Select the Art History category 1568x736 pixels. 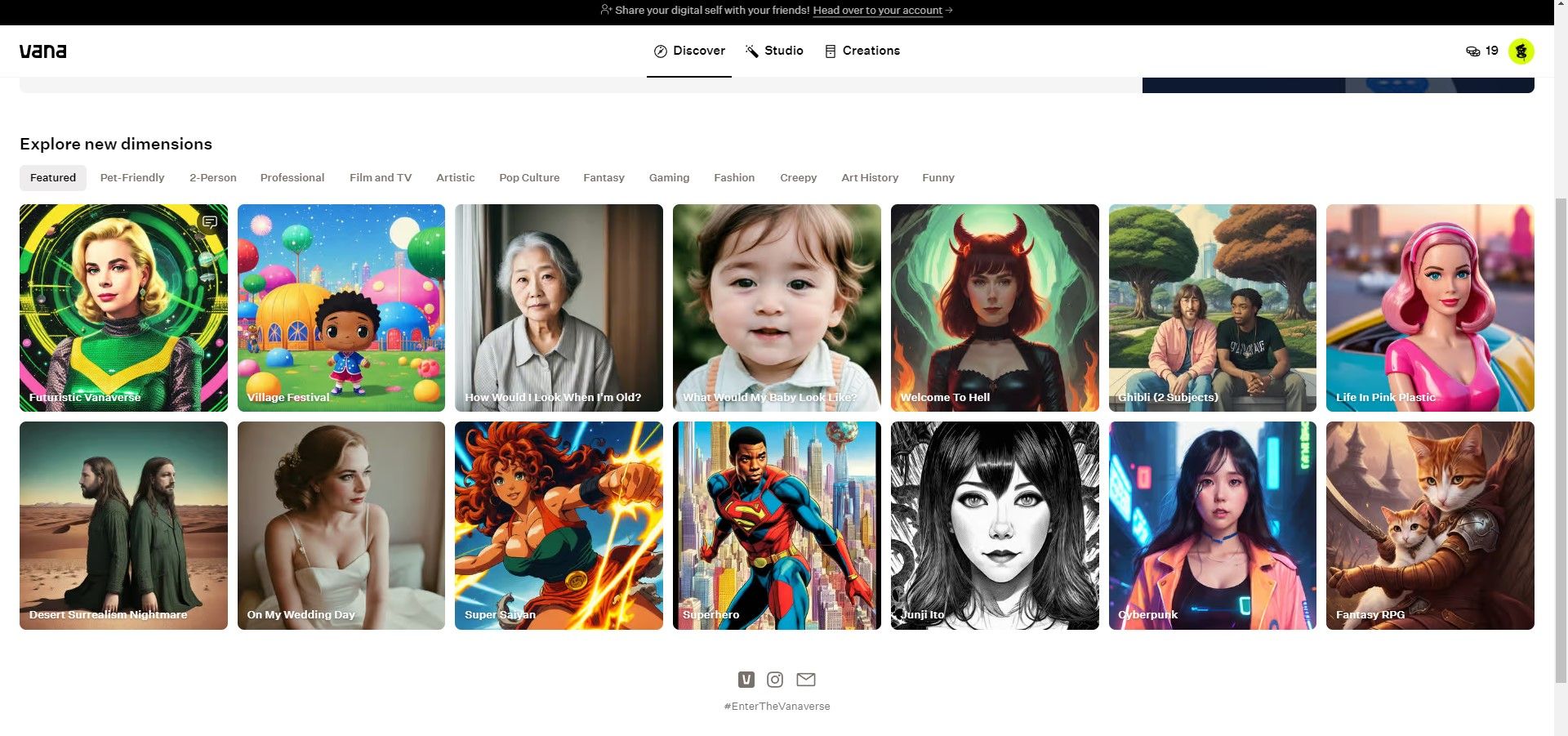coord(869,177)
